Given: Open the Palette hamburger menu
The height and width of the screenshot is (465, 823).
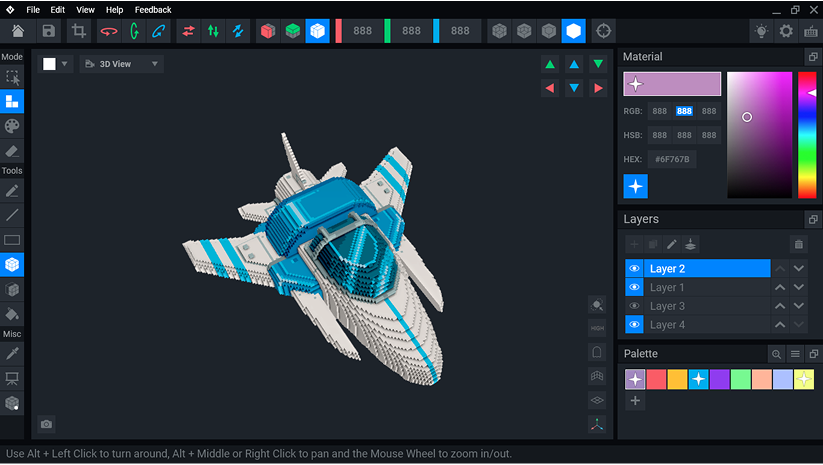Looking at the screenshot, I should [x=795, y=354].
